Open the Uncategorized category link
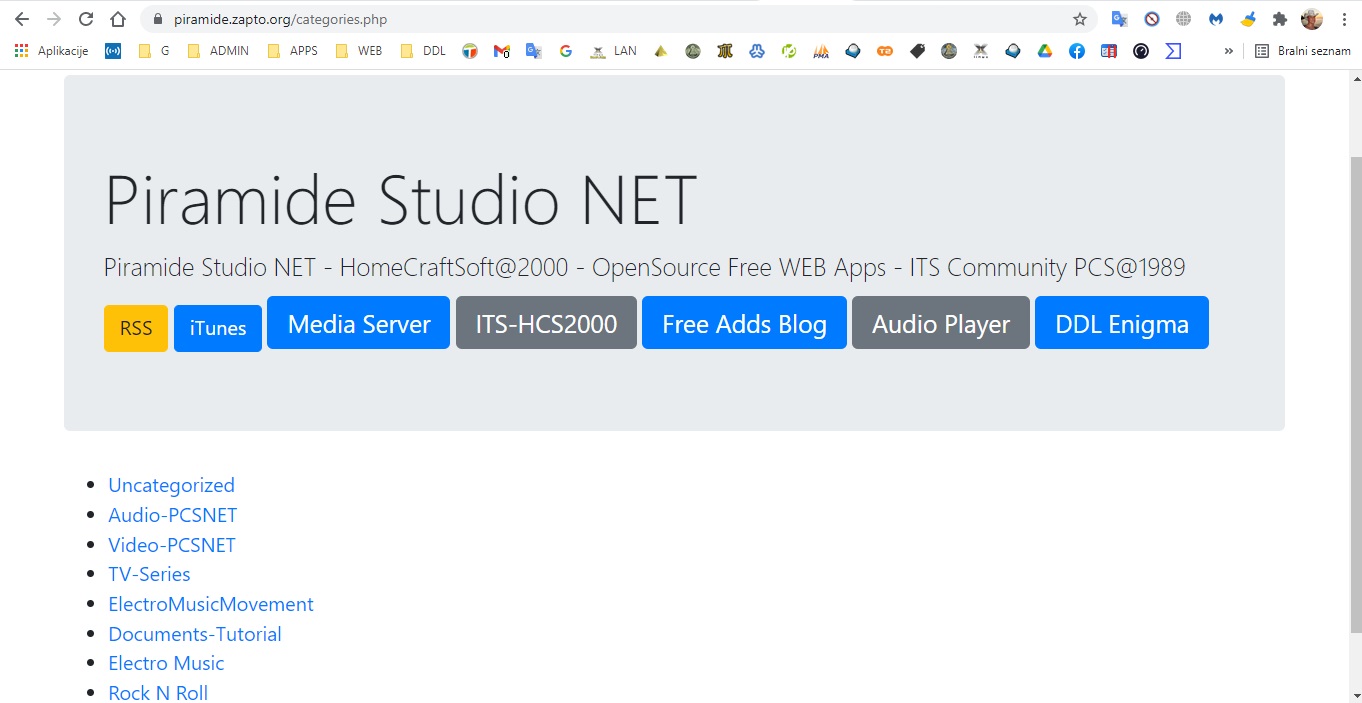This screenshot has width=1362, height=703. point(172,485)
